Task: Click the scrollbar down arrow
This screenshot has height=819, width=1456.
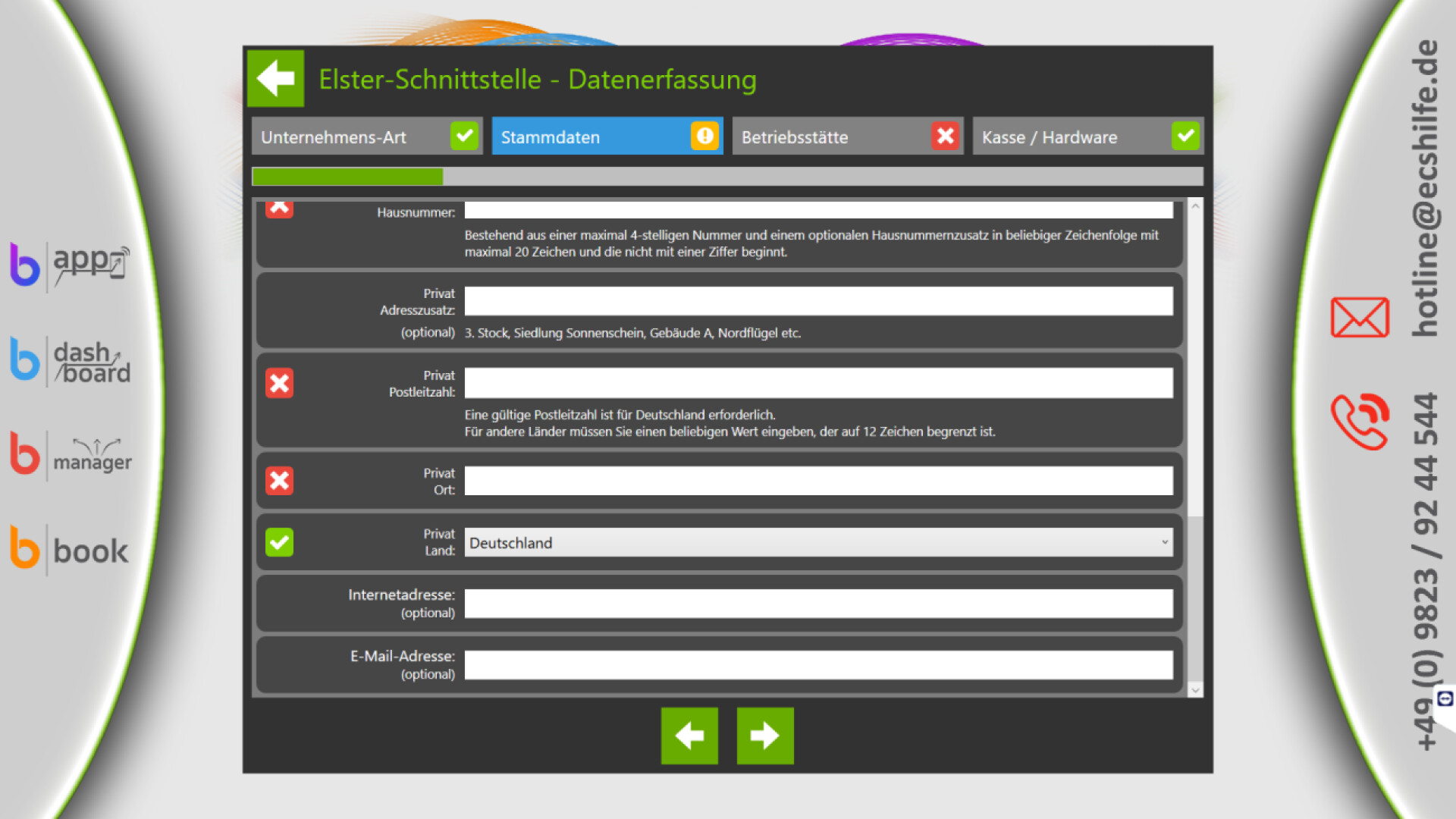Action: 1196,690
